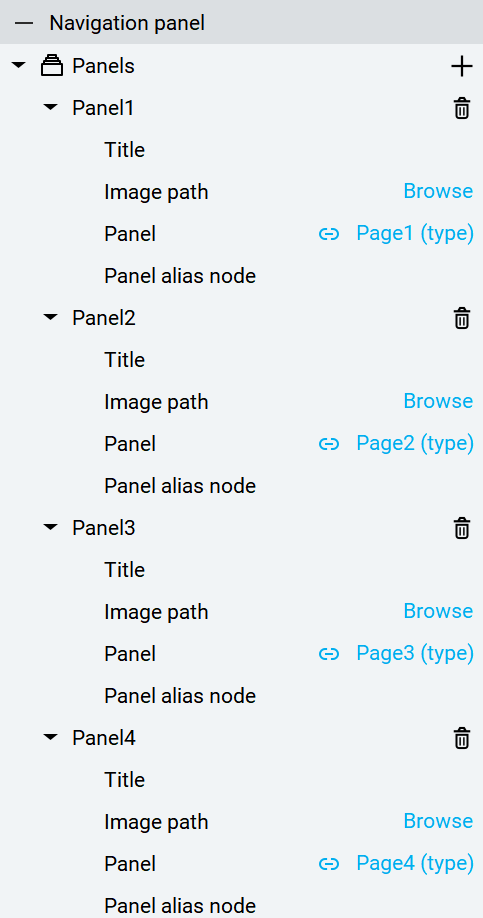The height and width of the screenshot is (918, 483).
Task: Delete Panel4 using its trash icon
Action: [x=462, y=738]
